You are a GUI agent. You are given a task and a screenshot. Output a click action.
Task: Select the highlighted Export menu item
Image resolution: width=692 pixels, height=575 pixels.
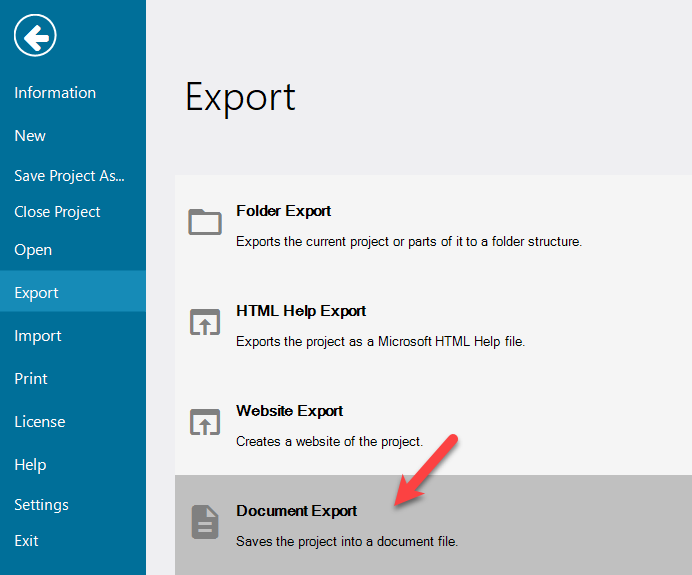pos(36,293)
